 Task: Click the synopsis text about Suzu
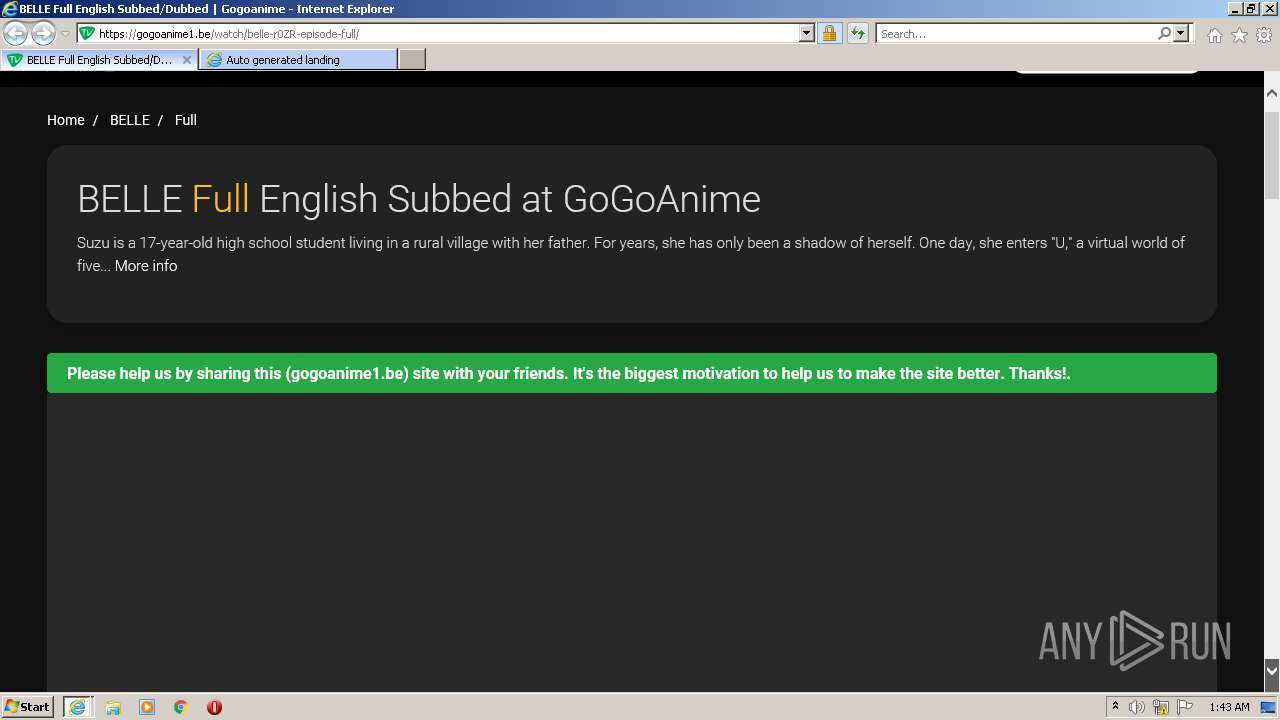click(631, 254)
